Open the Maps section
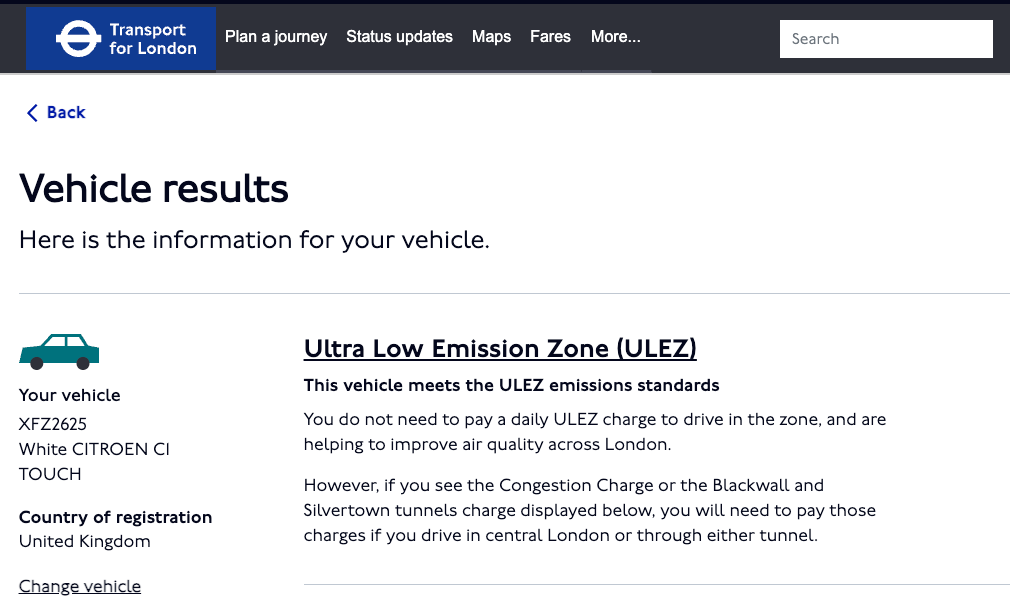This screenshot has width=1010, height=608. point(491,37)
